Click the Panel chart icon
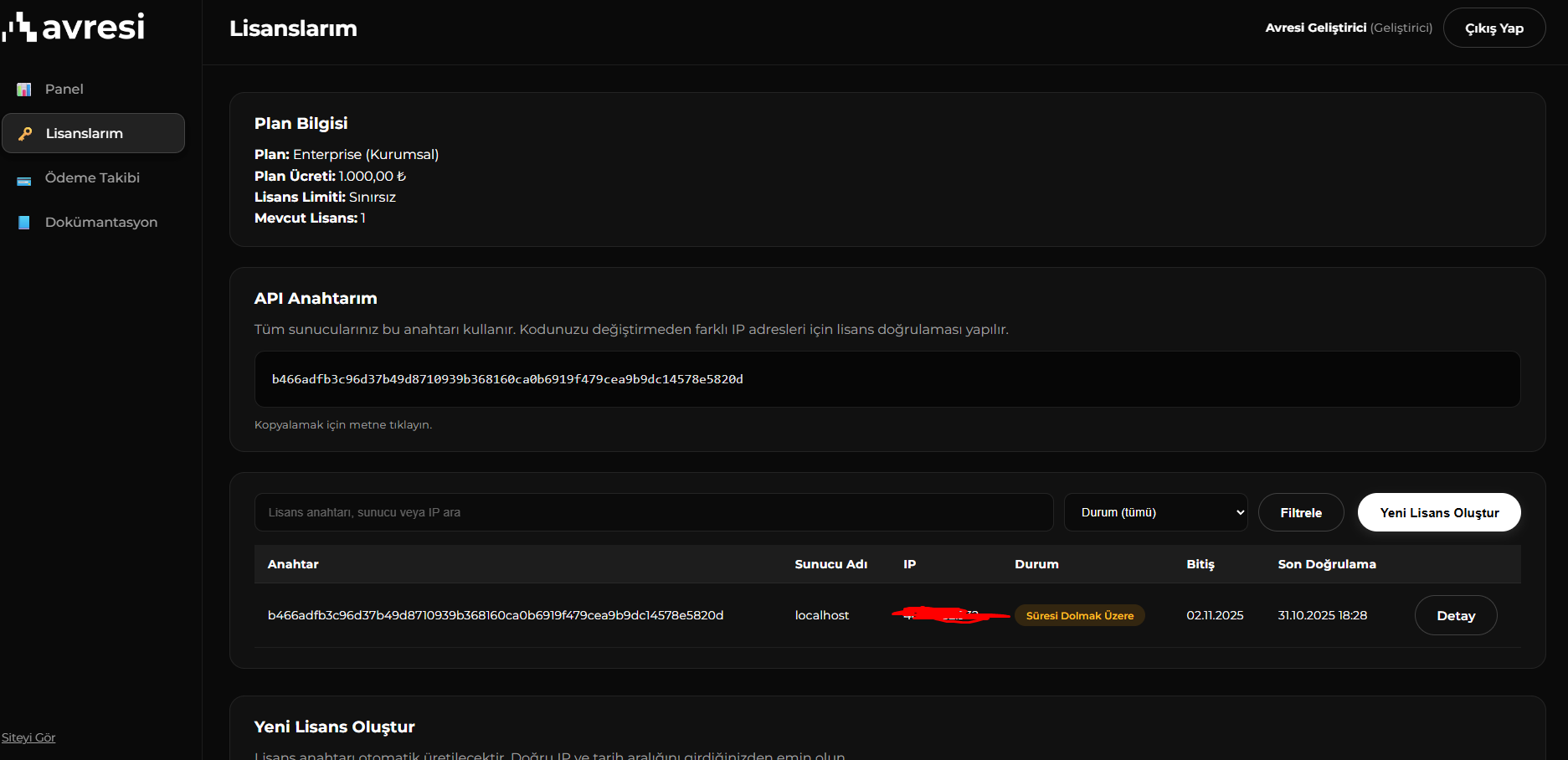The width and height of the screenshot is (1568, 760). click(x=24, y=90)
